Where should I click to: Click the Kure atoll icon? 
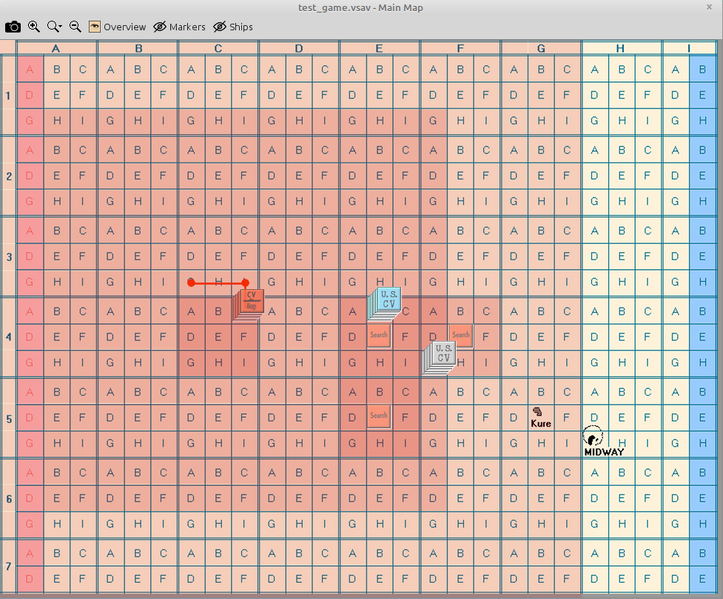(x=537, y=411)
